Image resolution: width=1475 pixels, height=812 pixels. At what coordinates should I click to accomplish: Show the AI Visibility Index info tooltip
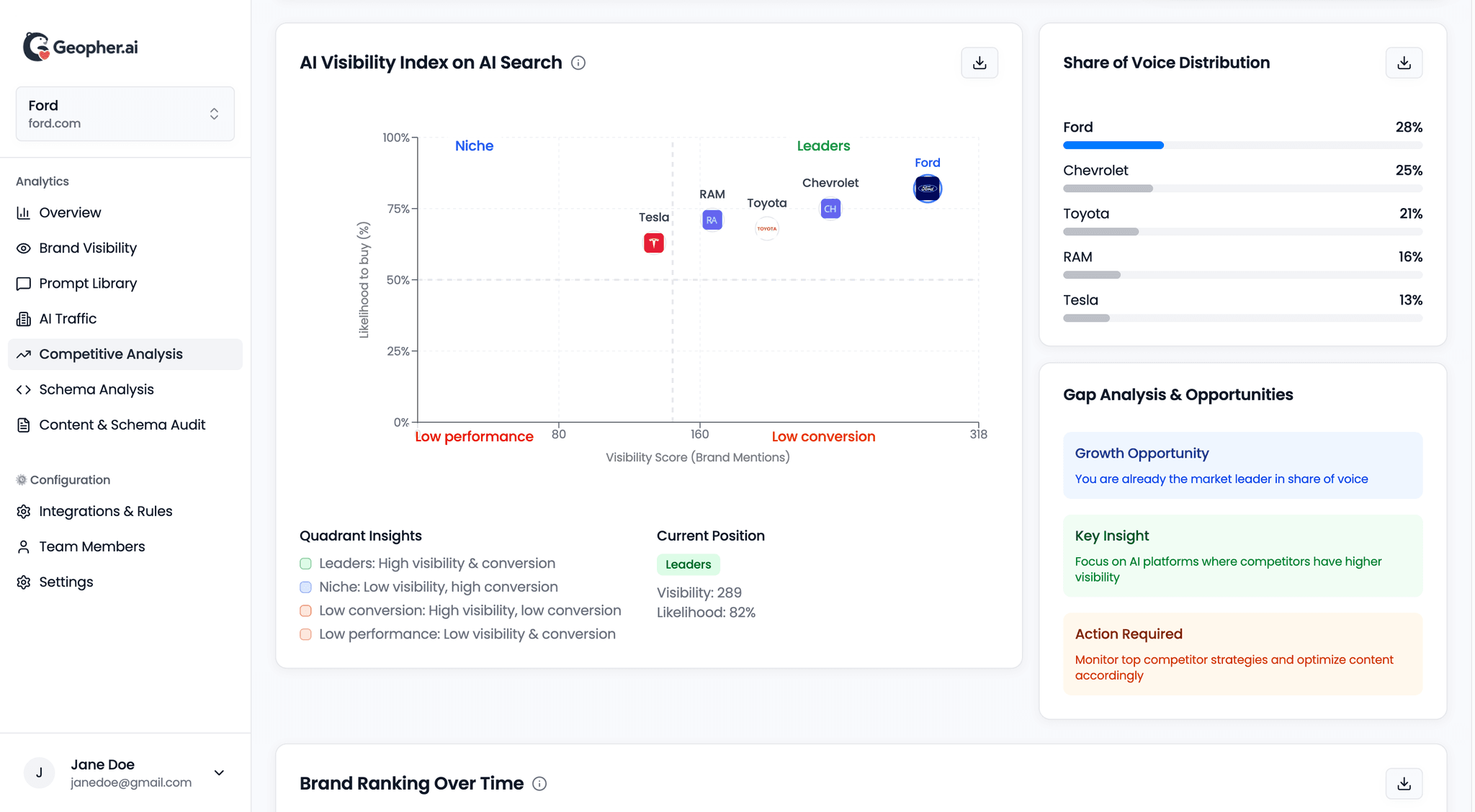pyautogui.click(x=579, y=63)
